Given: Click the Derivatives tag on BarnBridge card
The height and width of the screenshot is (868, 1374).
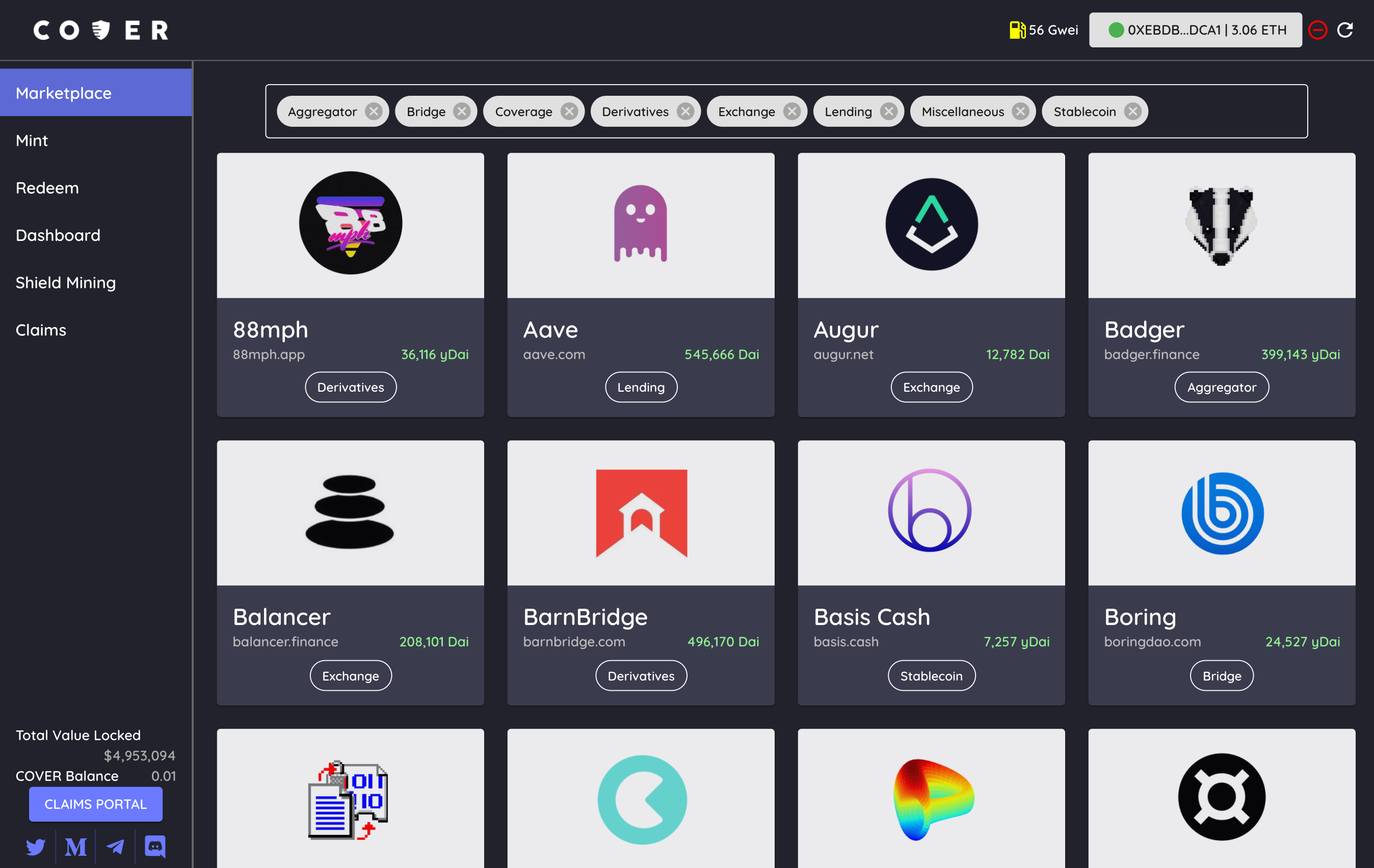Looking at the screenshot, I should tap(641, 676).
